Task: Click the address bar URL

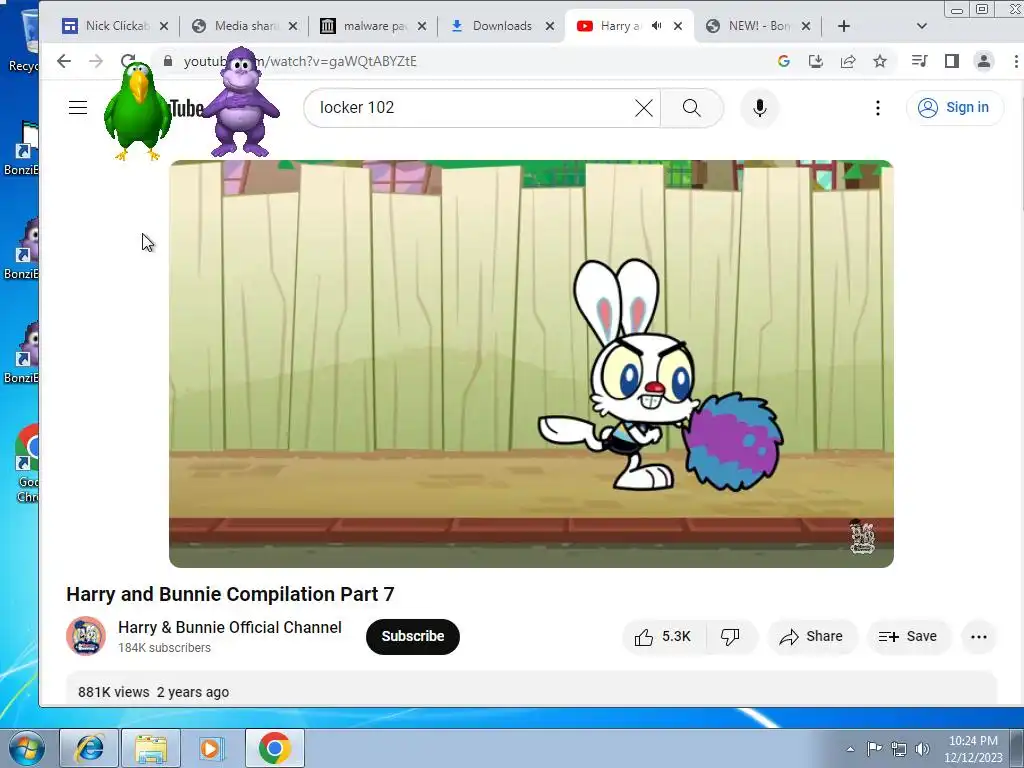Action: 300,61
